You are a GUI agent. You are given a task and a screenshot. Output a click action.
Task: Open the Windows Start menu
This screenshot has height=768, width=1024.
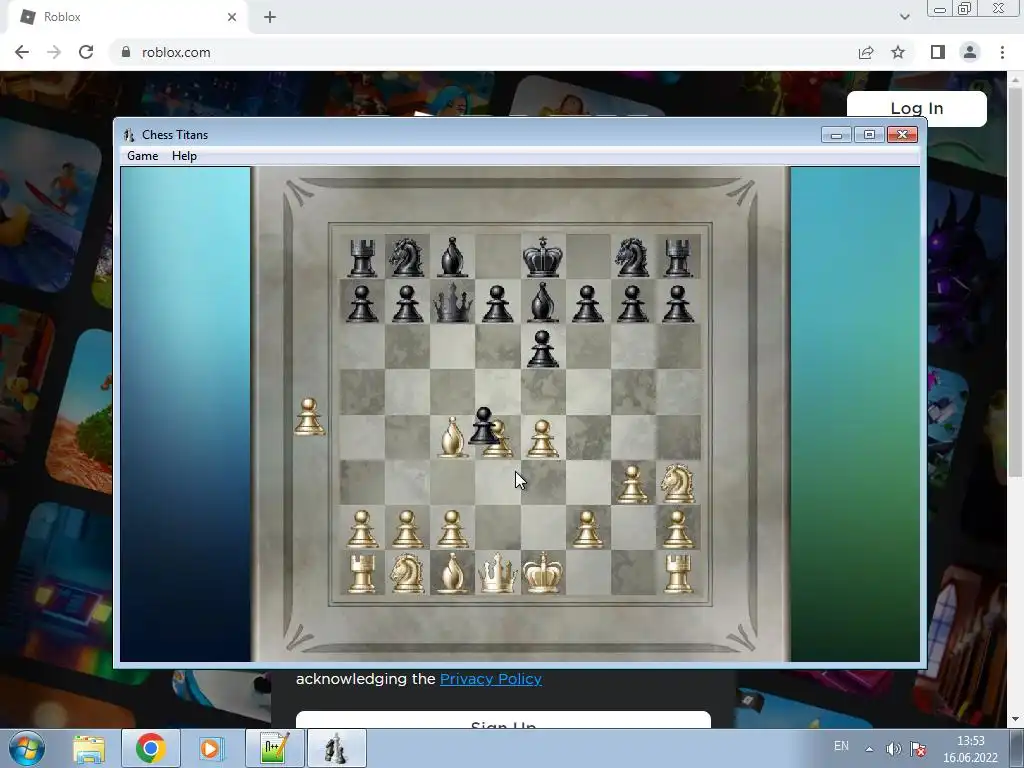coord(26,748)
